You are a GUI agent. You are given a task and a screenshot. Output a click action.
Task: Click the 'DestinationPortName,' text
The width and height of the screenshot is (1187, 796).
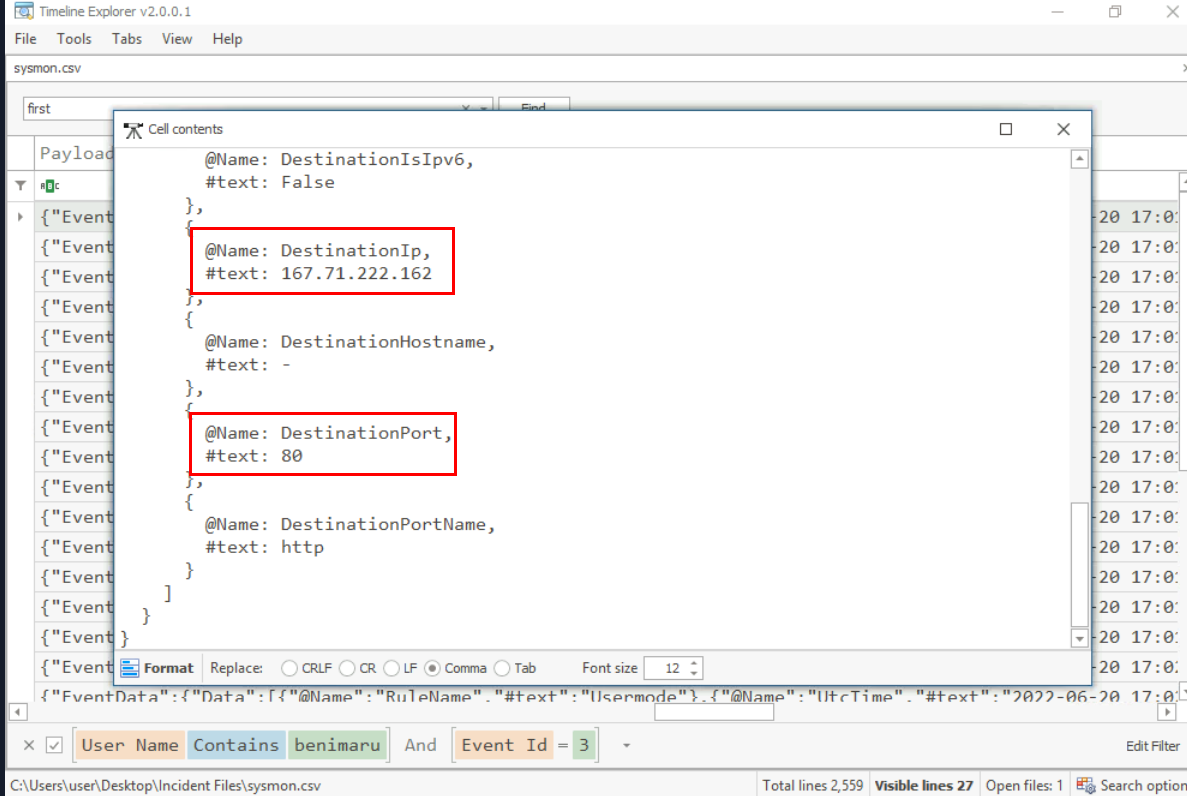click(x=388, y=524)
